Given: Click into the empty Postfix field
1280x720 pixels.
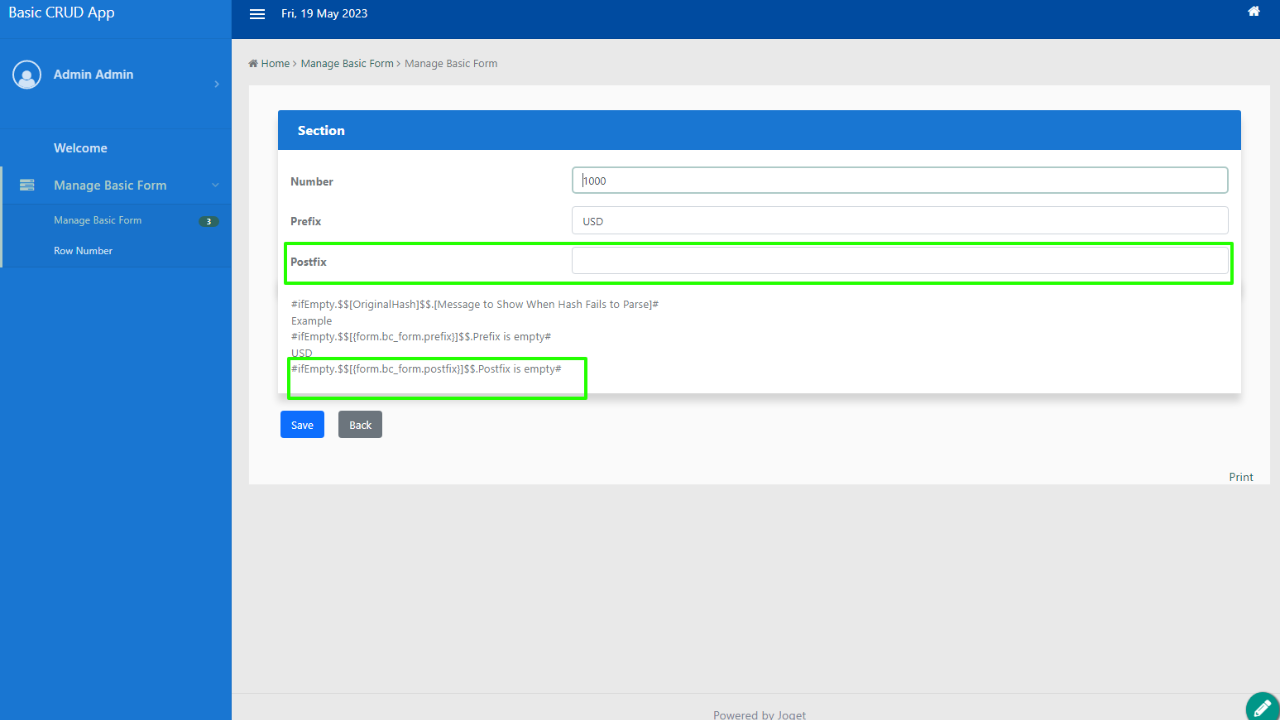Looking at the screenshot, I should click(x=899, y=261).
